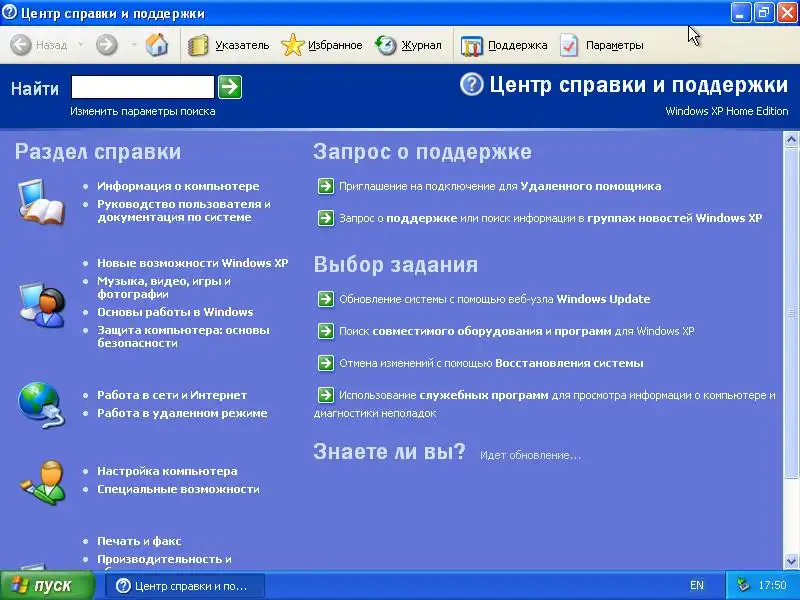Open the Журнал history clock icon

(386, 45)
